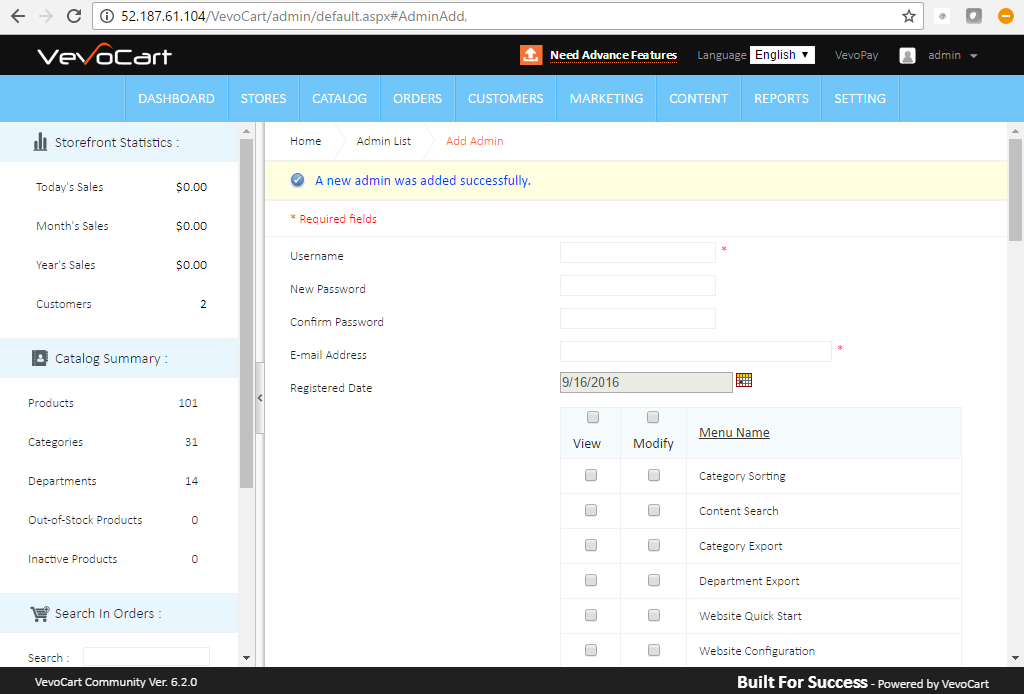The height and width of the screenshot is (694, 1024).
Task: Click the orange browser extension icon
Action: pos(1006,16)
